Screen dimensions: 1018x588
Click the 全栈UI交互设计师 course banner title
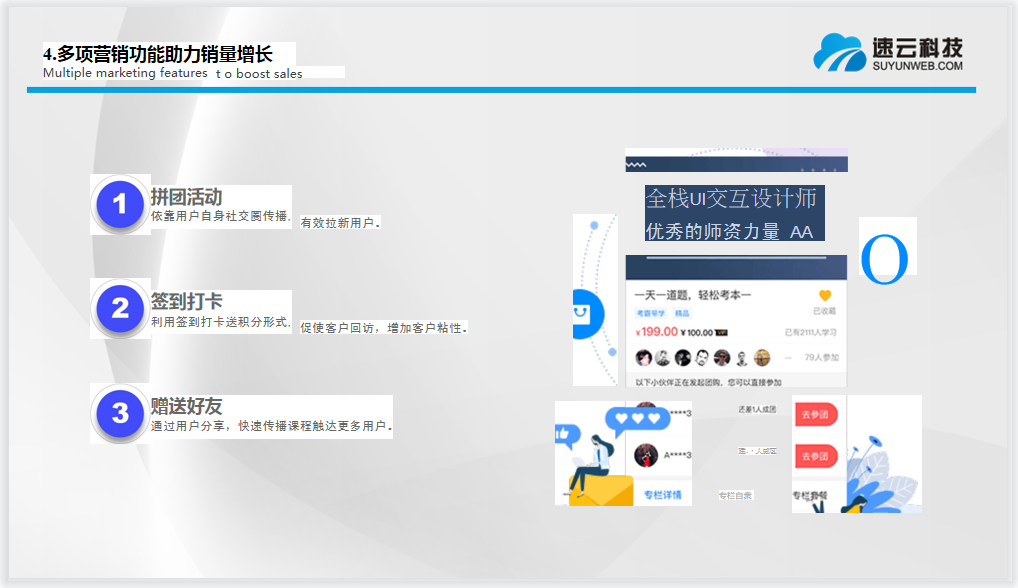(x=731, y=198)
